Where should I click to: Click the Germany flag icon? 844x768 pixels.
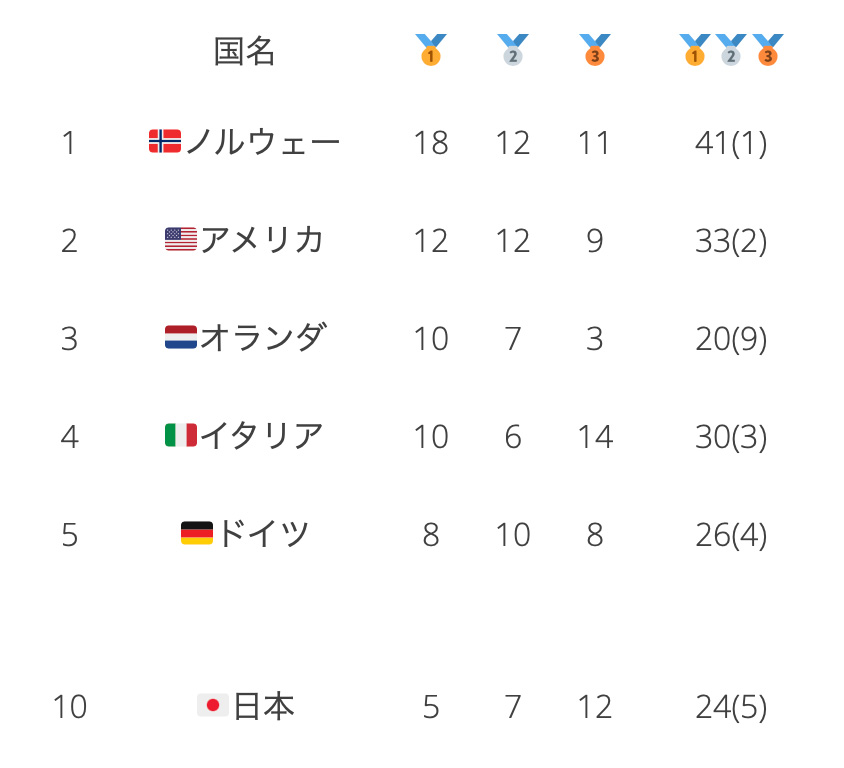point(197,533)
